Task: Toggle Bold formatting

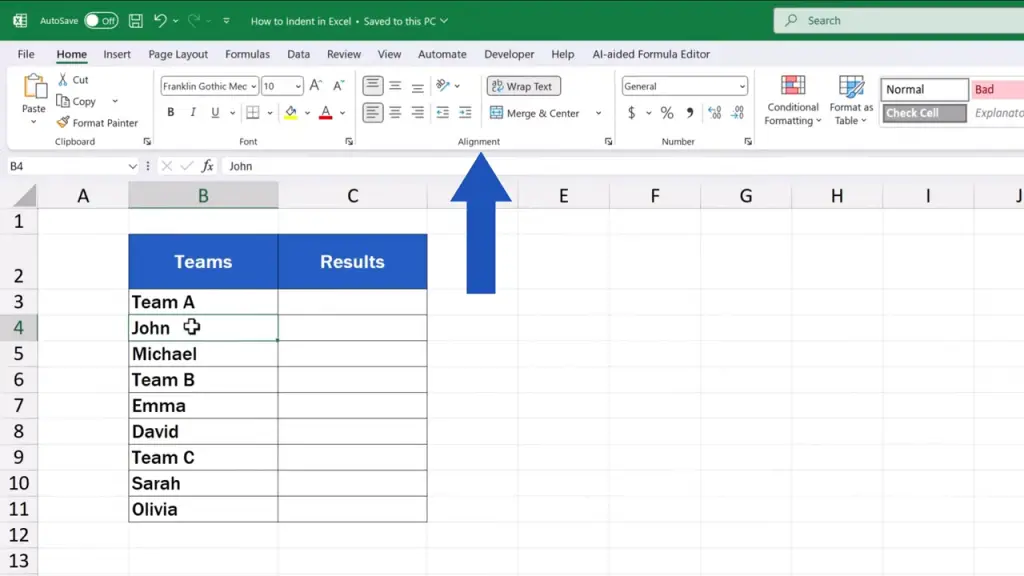Action: click(171, 113)
